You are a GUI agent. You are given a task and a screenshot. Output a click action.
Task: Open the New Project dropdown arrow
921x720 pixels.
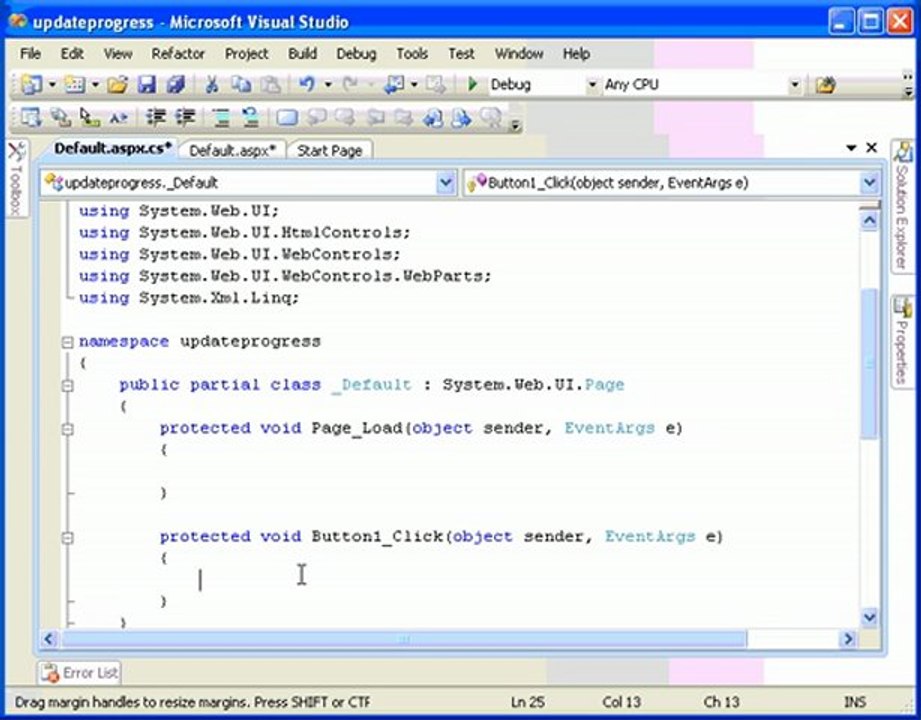click(x=52, y=85)
